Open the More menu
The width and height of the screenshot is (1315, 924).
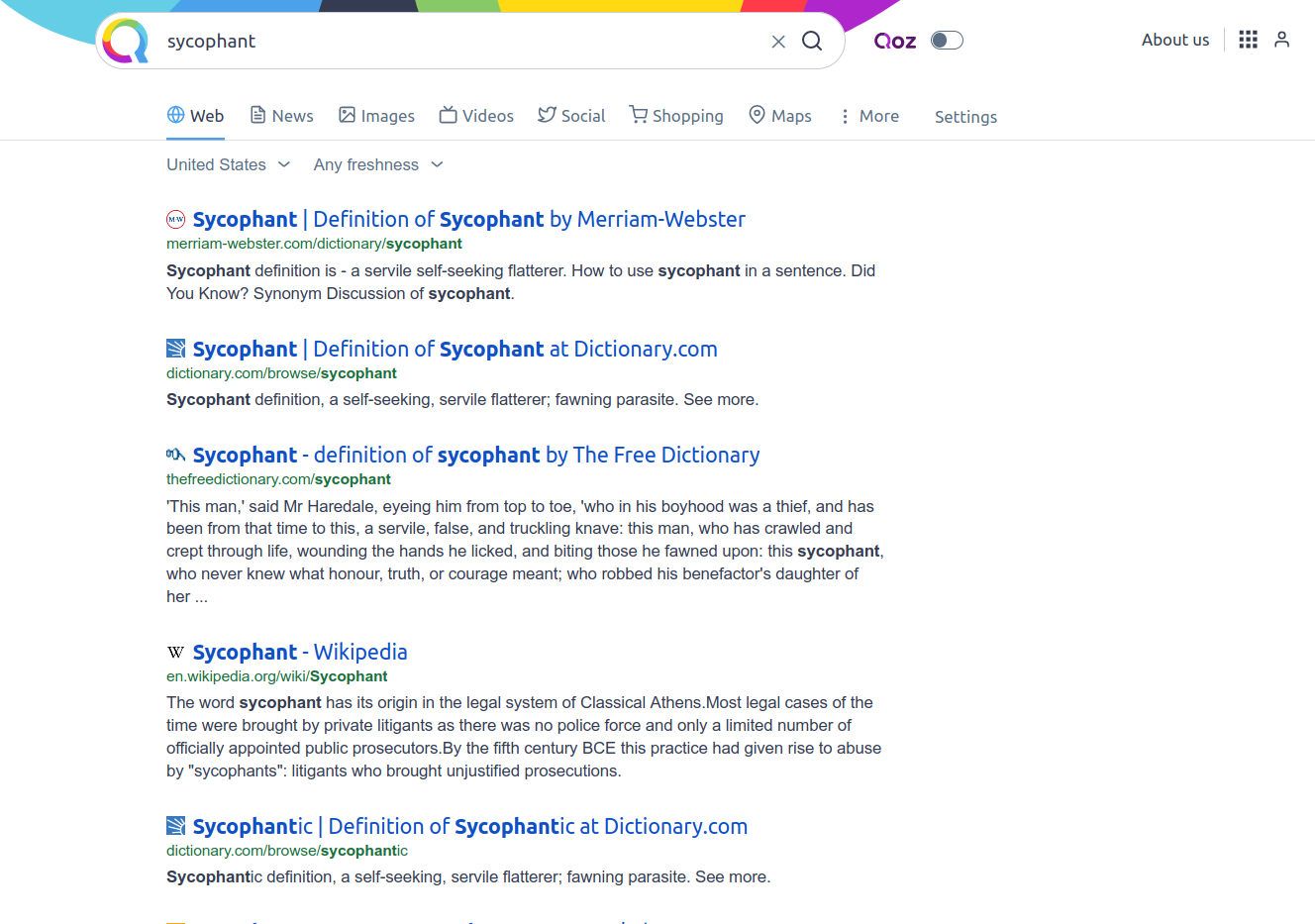click(869, 116)
